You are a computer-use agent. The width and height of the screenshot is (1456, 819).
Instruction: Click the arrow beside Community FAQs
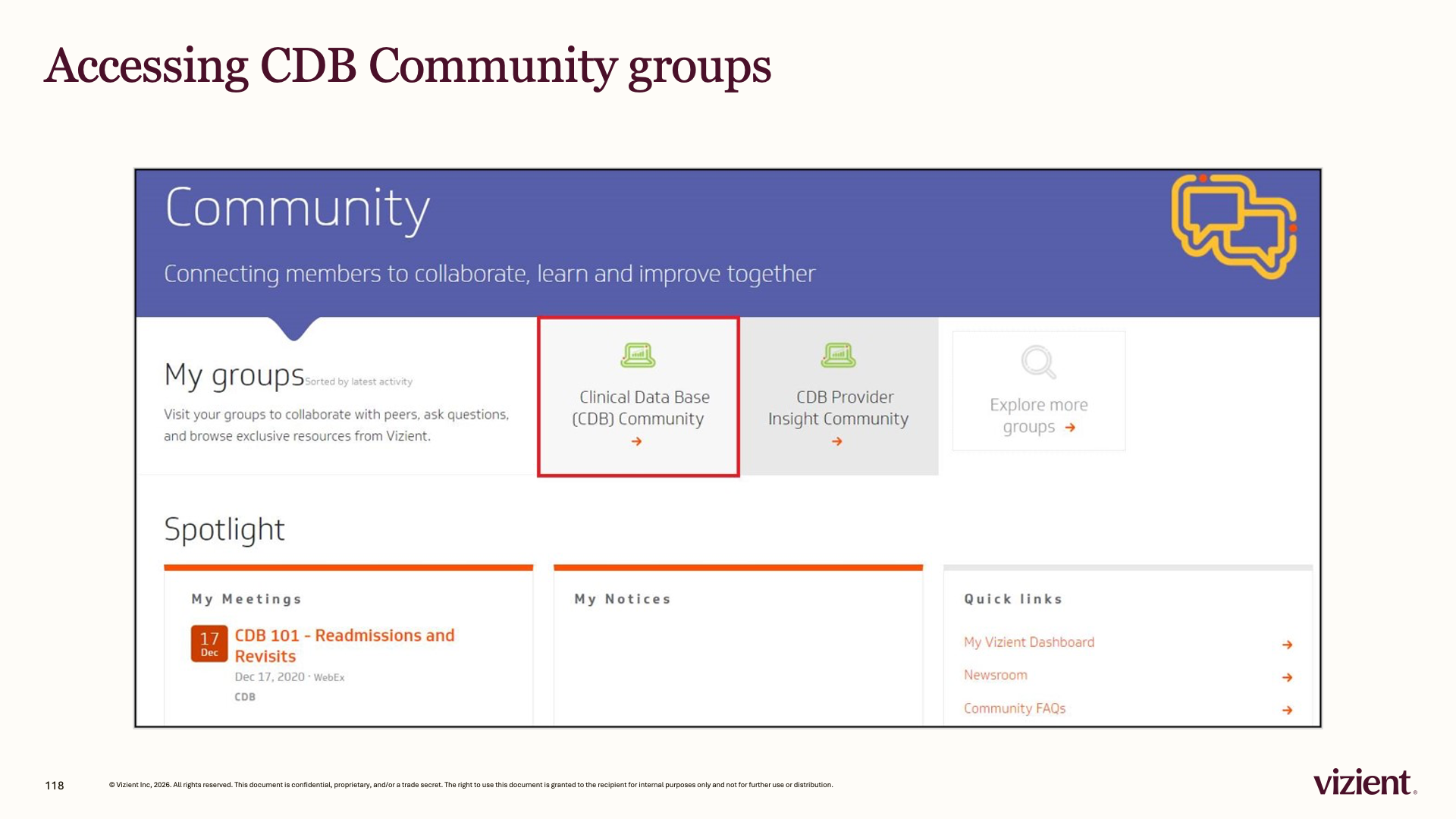point(1287,711)
